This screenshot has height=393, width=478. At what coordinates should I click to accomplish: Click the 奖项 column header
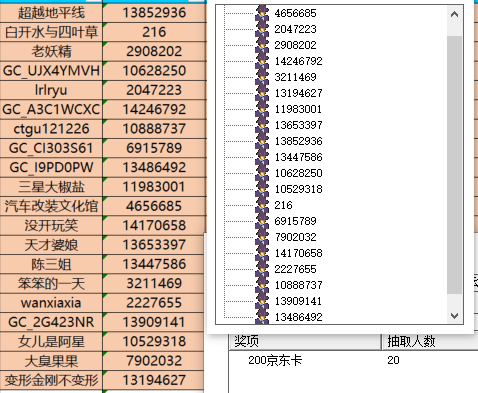tap(305, 341)
